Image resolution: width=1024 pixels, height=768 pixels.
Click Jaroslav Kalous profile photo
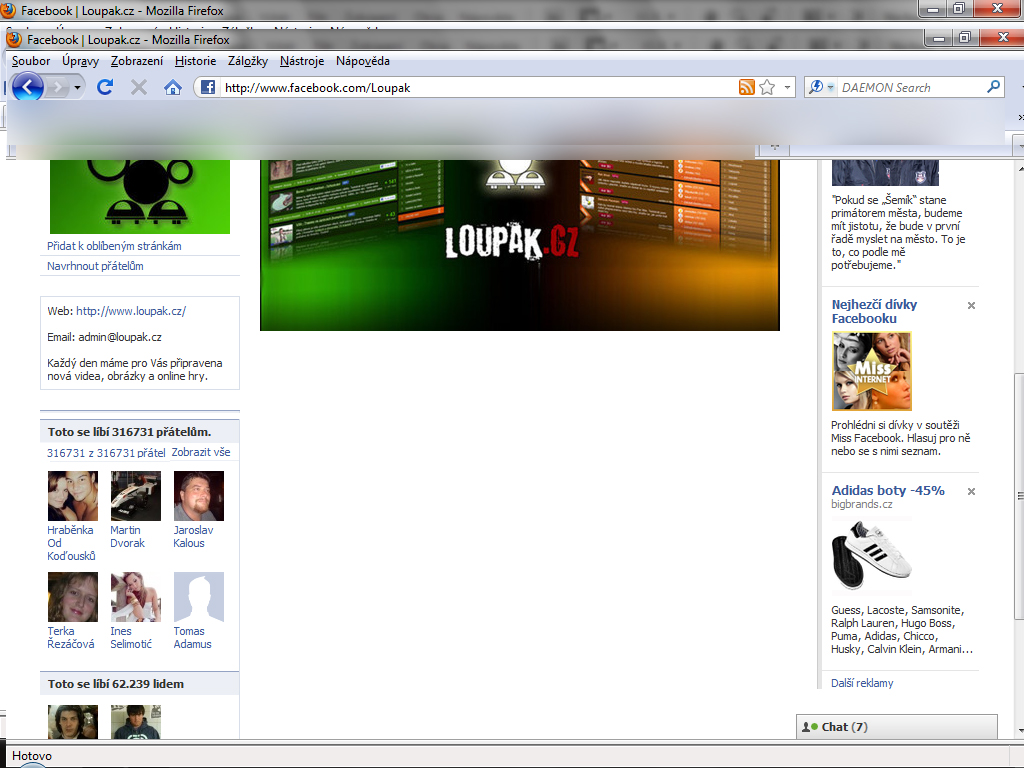[199, 496]
